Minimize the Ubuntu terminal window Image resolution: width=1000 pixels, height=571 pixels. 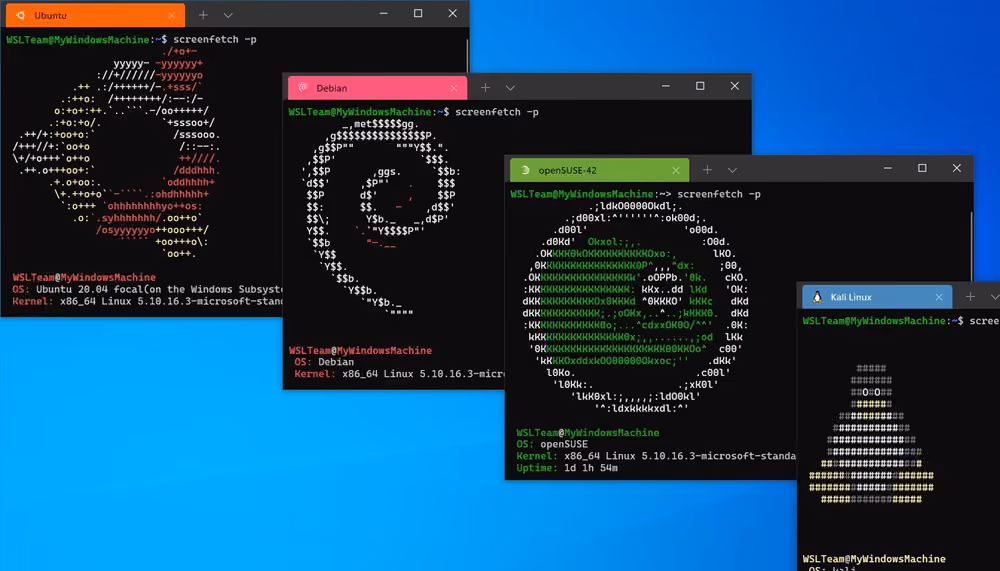coord(383,13)
